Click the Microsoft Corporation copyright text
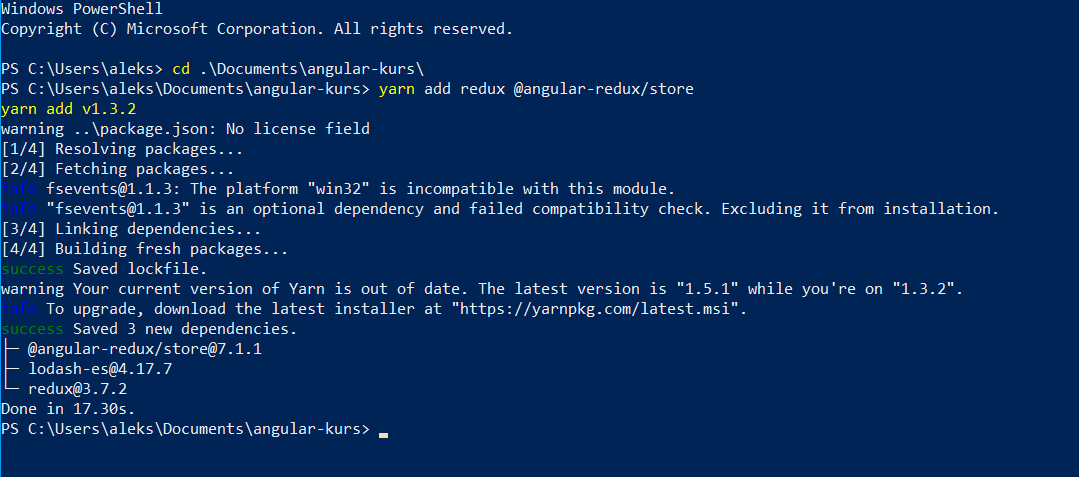1079x477 pixels. (256, 29)
